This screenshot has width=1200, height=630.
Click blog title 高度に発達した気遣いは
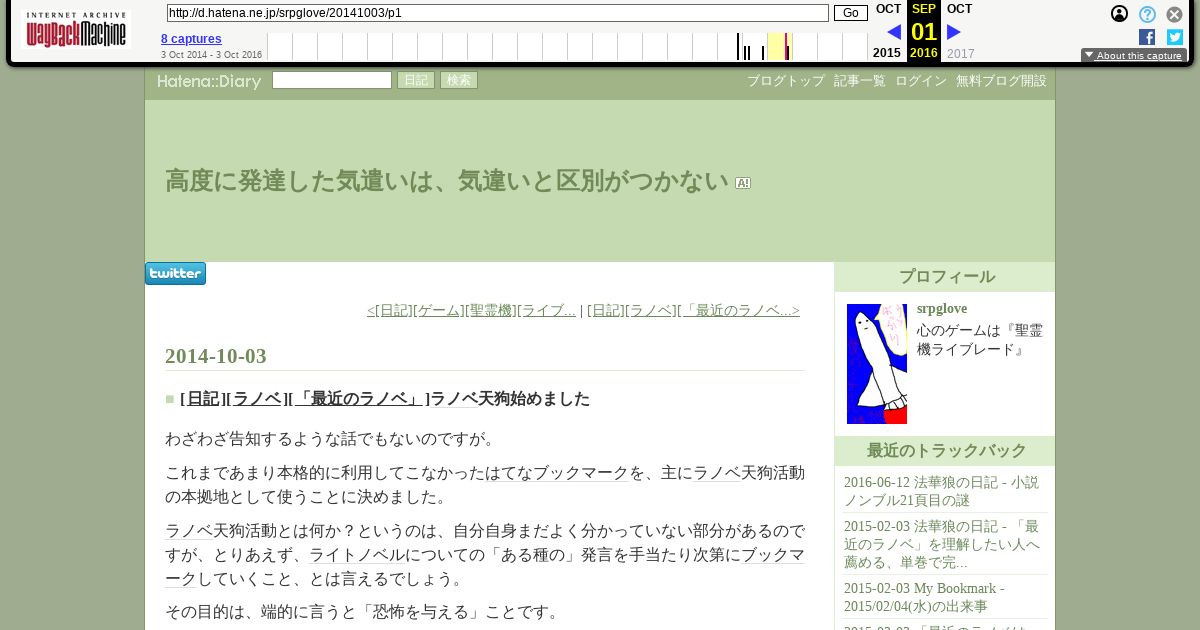(x=447, y=181)
